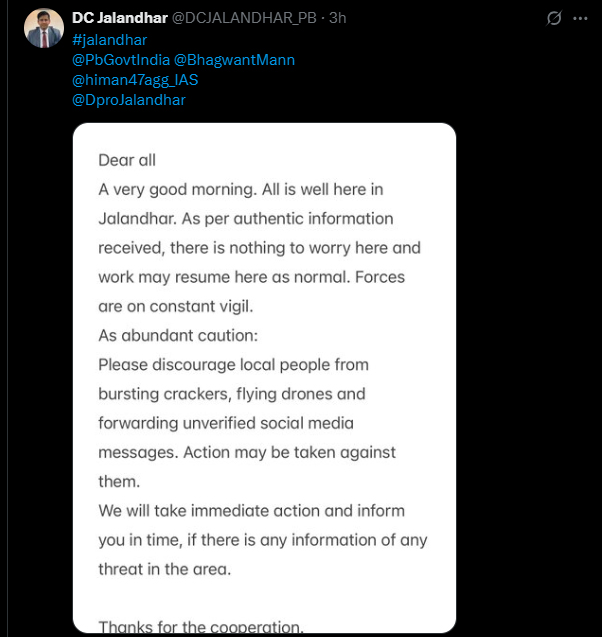Click 'threat in the area.' line
The width and height of the screenshot is (602, 637).
tap(164, 569)
